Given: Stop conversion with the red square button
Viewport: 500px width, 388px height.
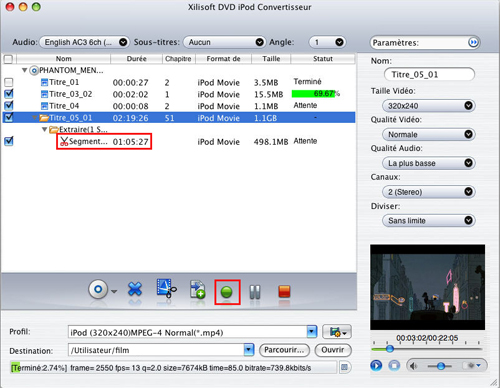Looking at the screenshot, I should click(284, 291).
